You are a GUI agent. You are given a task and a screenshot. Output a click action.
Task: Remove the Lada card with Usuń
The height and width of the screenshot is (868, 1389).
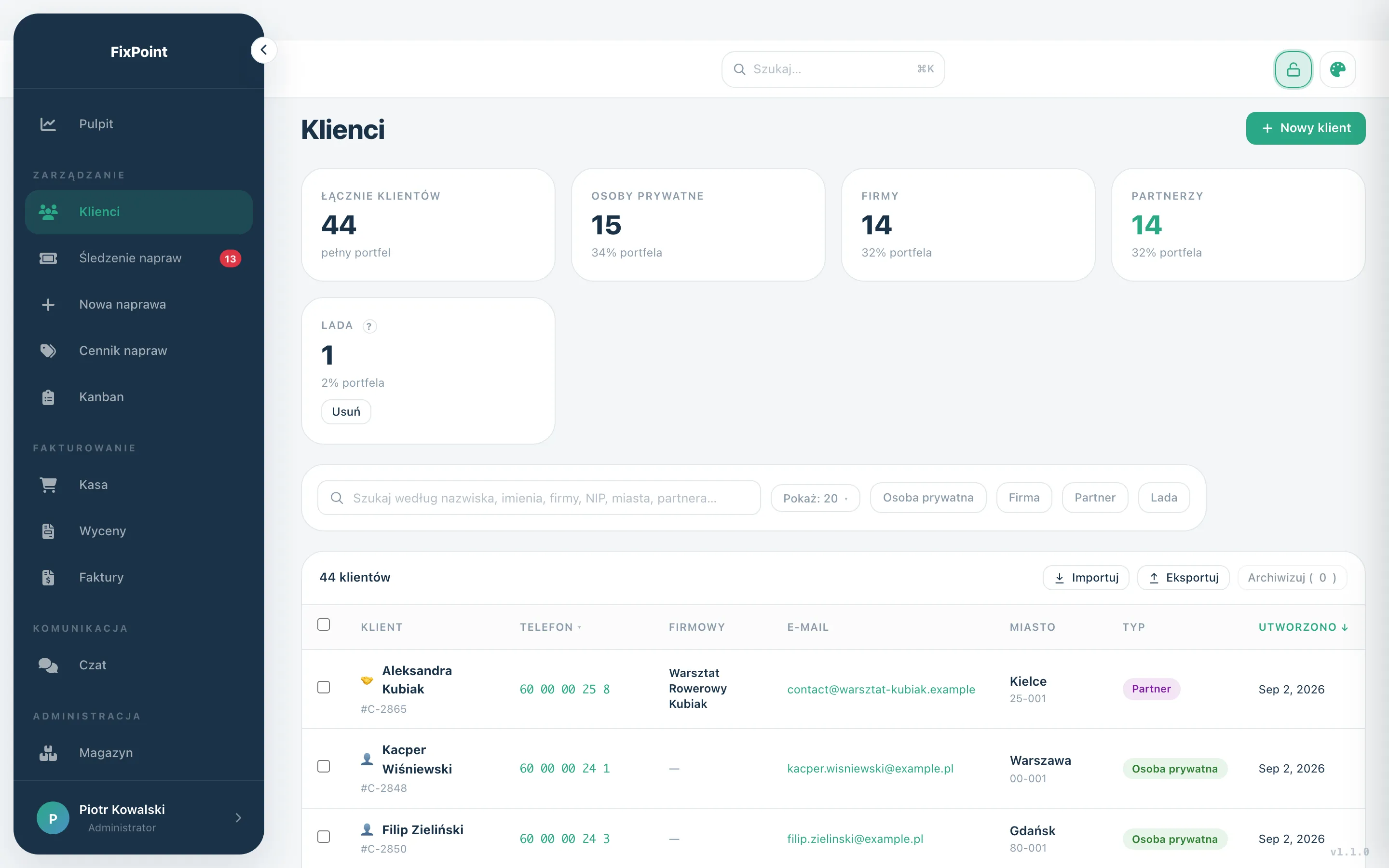[x=346, y=412]
